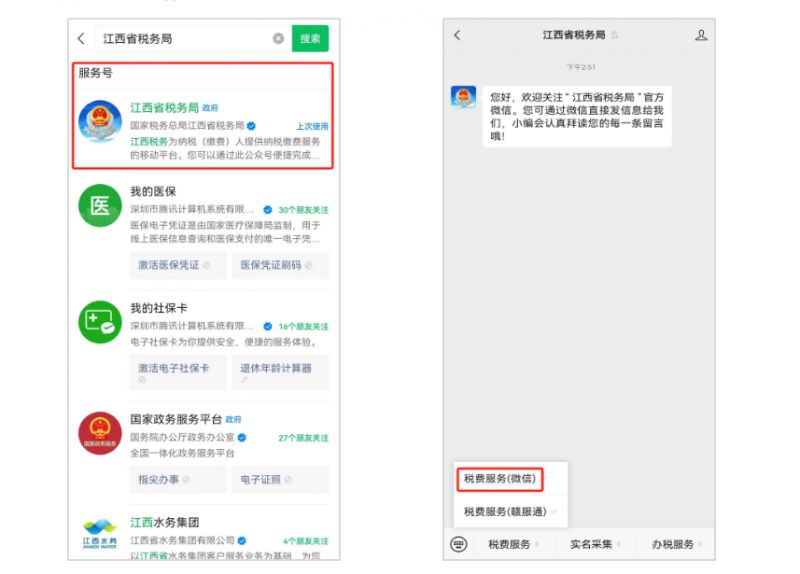Clear the search text with the X icon
This screenshot has width=800, height=574.
pyautogui.click(x=278, y=38)
